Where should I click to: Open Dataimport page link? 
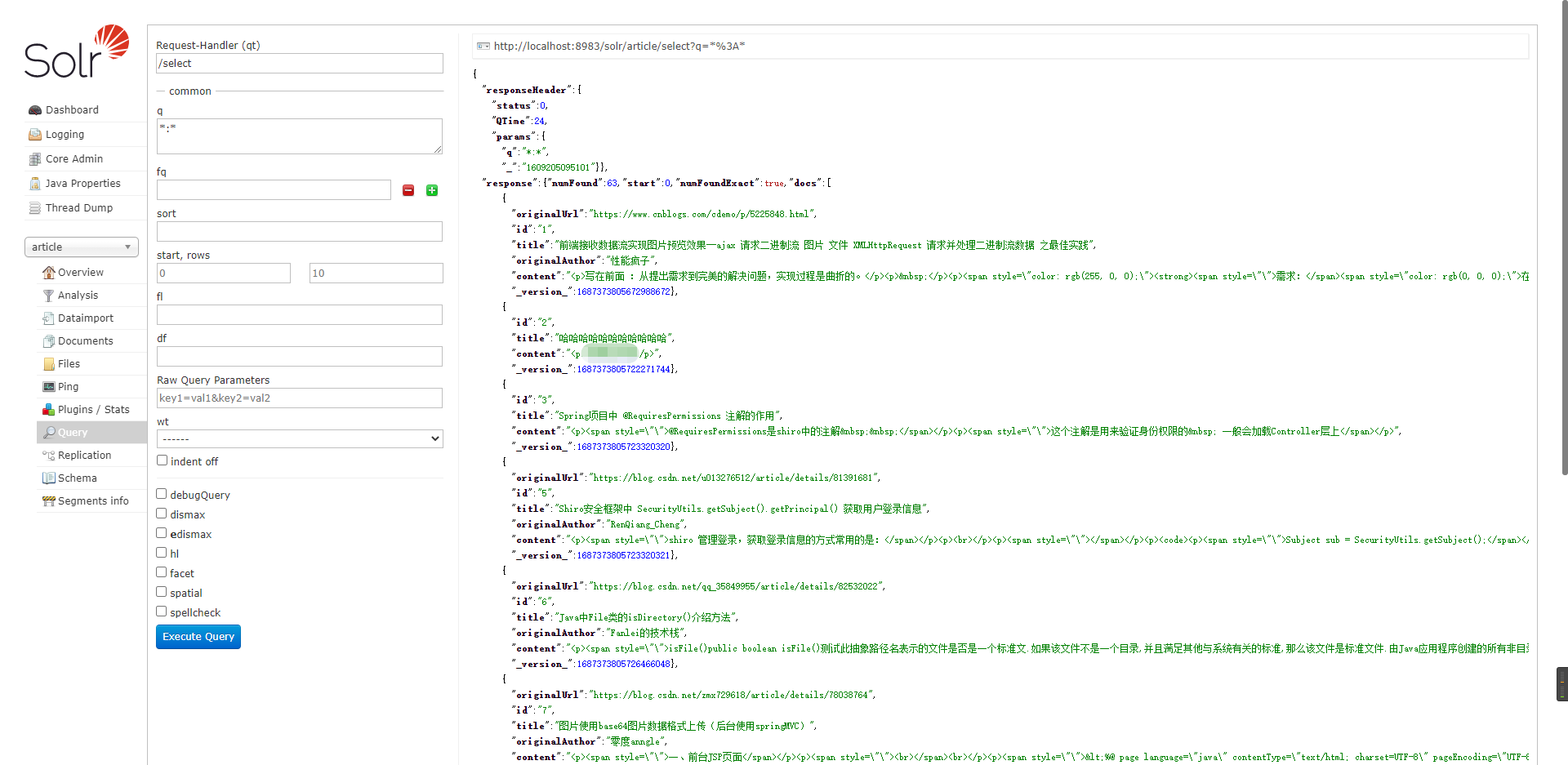point(86,318)
